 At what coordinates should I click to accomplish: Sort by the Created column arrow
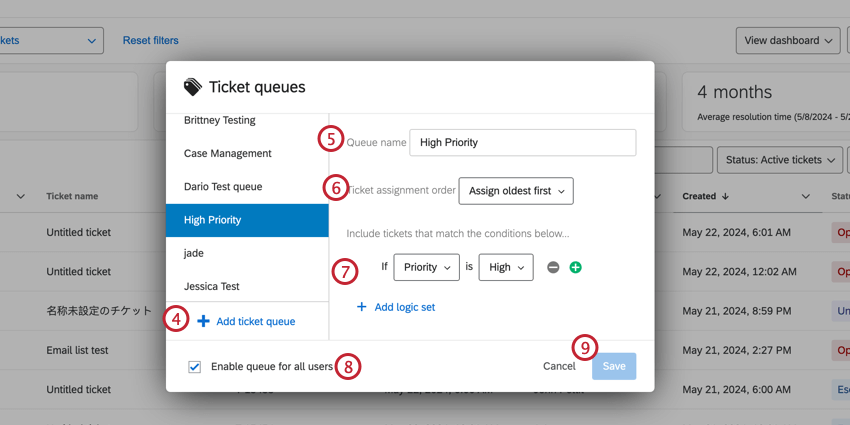(x=725, y=197)
